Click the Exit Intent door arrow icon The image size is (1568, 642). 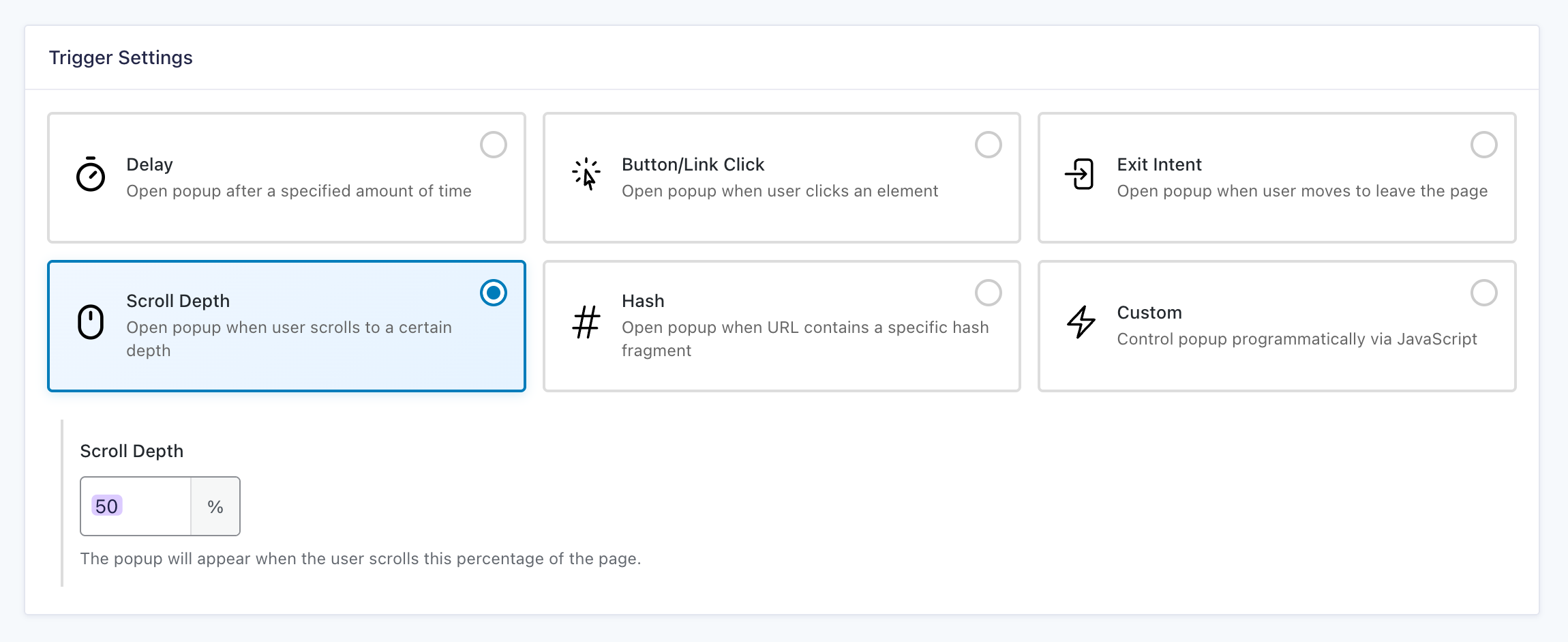[x=1080, y=175]
